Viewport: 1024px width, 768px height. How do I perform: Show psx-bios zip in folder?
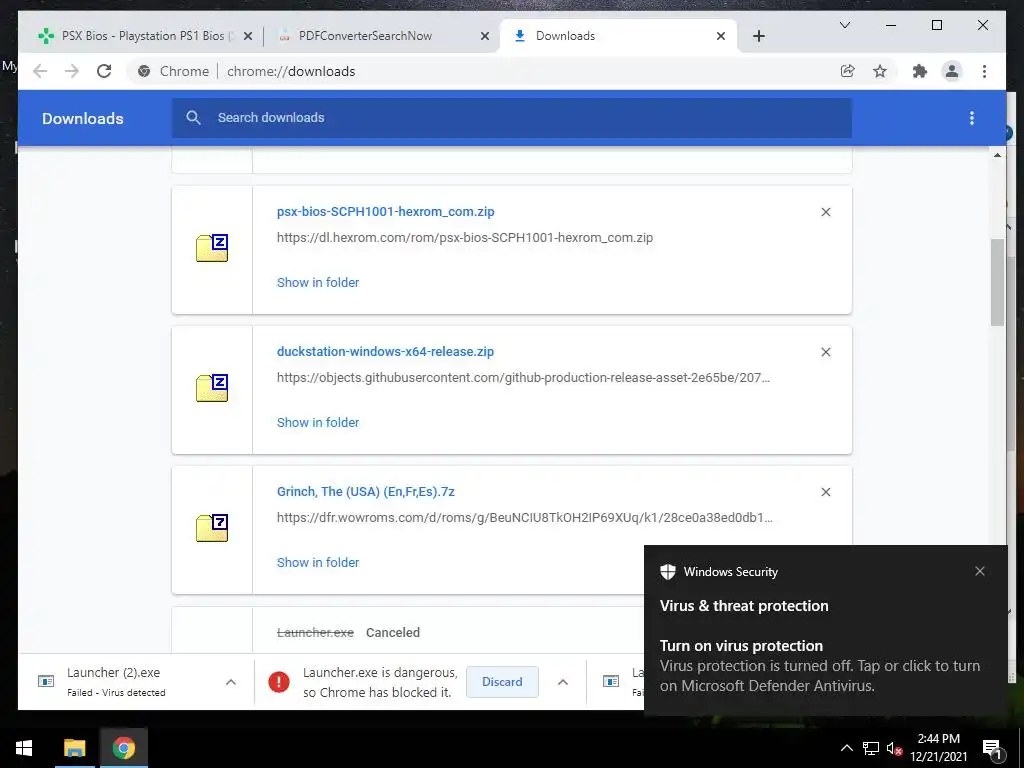[x=318, y=283]
